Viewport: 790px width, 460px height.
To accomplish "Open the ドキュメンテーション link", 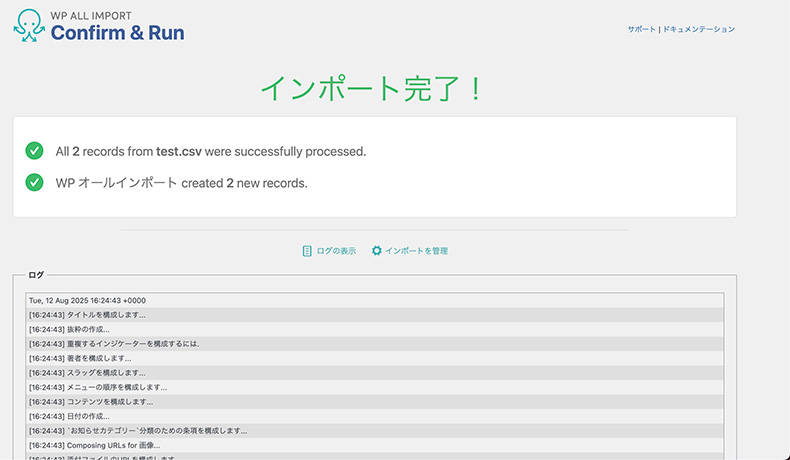I will (x=698, y=29).
